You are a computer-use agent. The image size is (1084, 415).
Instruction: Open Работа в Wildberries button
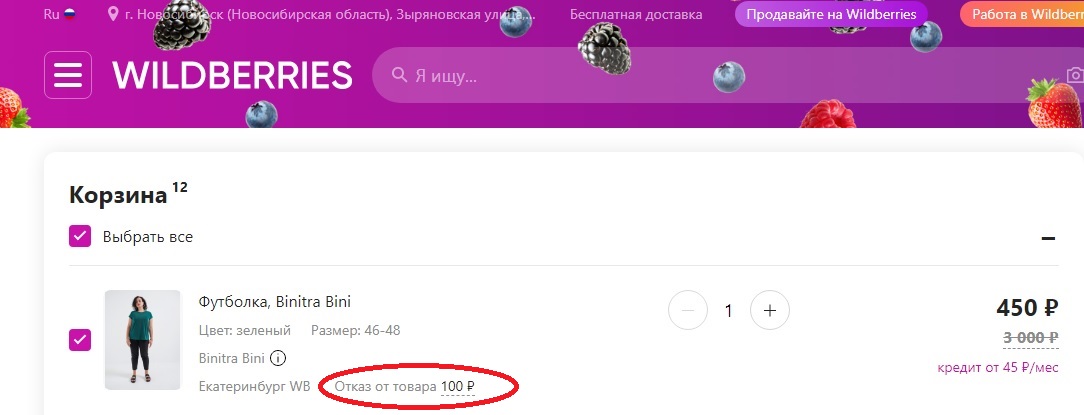[1022, 15]
